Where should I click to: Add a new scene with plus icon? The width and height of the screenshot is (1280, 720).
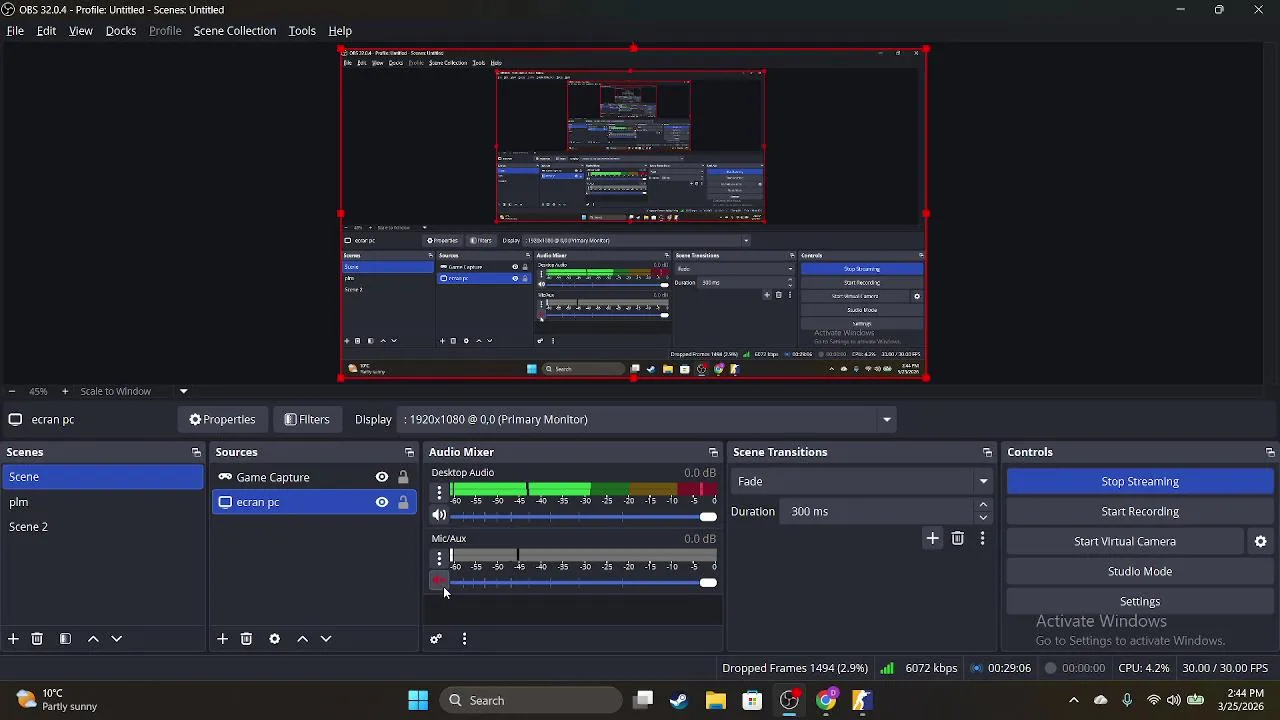tap(13, 639)
